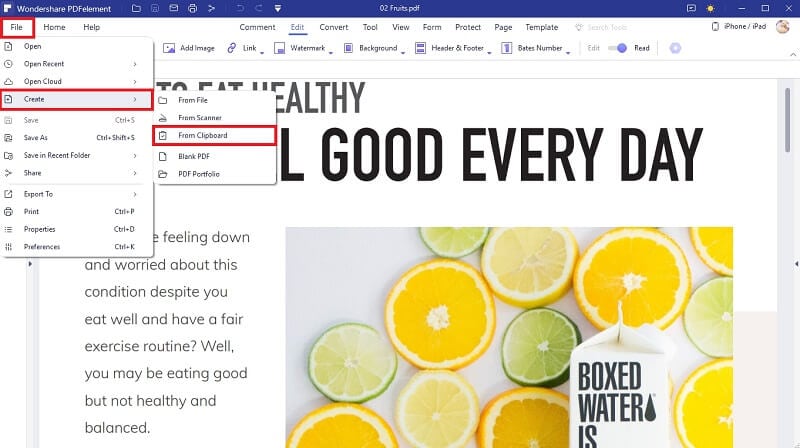The image size is (800, 448).
Task: Click the Bates Number icon
Action: click(507, 48)
